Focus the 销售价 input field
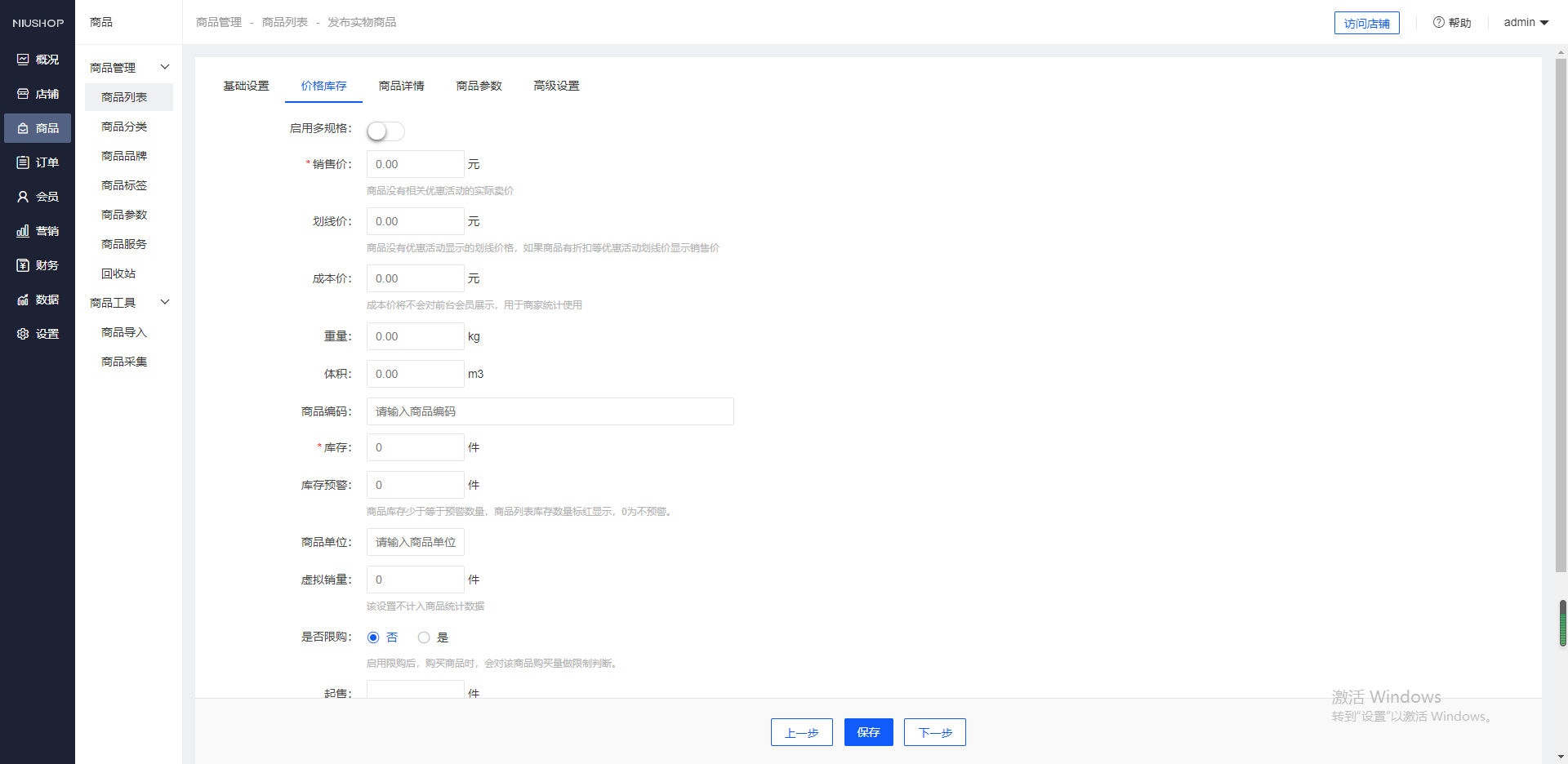The width and height of the screenshot is (1568, 764). coord(415,164)
